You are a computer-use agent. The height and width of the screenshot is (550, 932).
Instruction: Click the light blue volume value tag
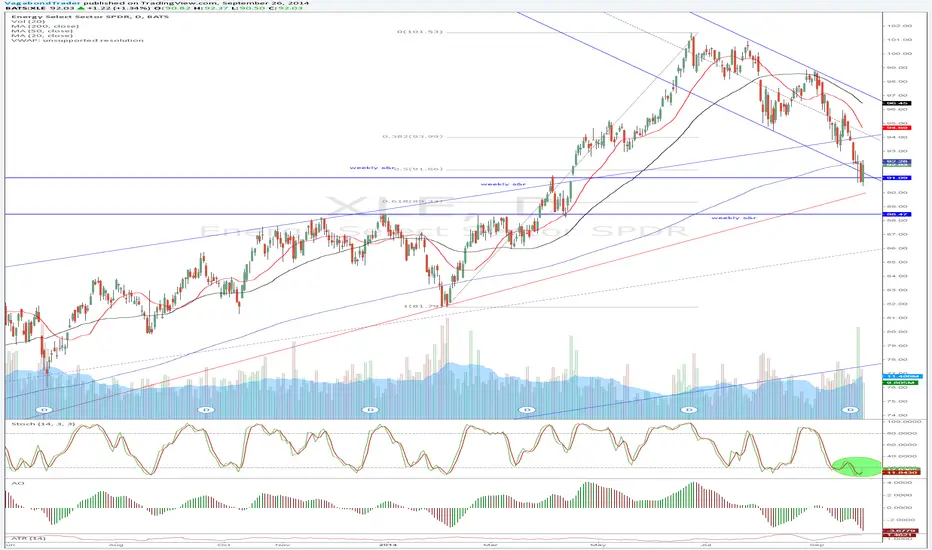[903, 377]
